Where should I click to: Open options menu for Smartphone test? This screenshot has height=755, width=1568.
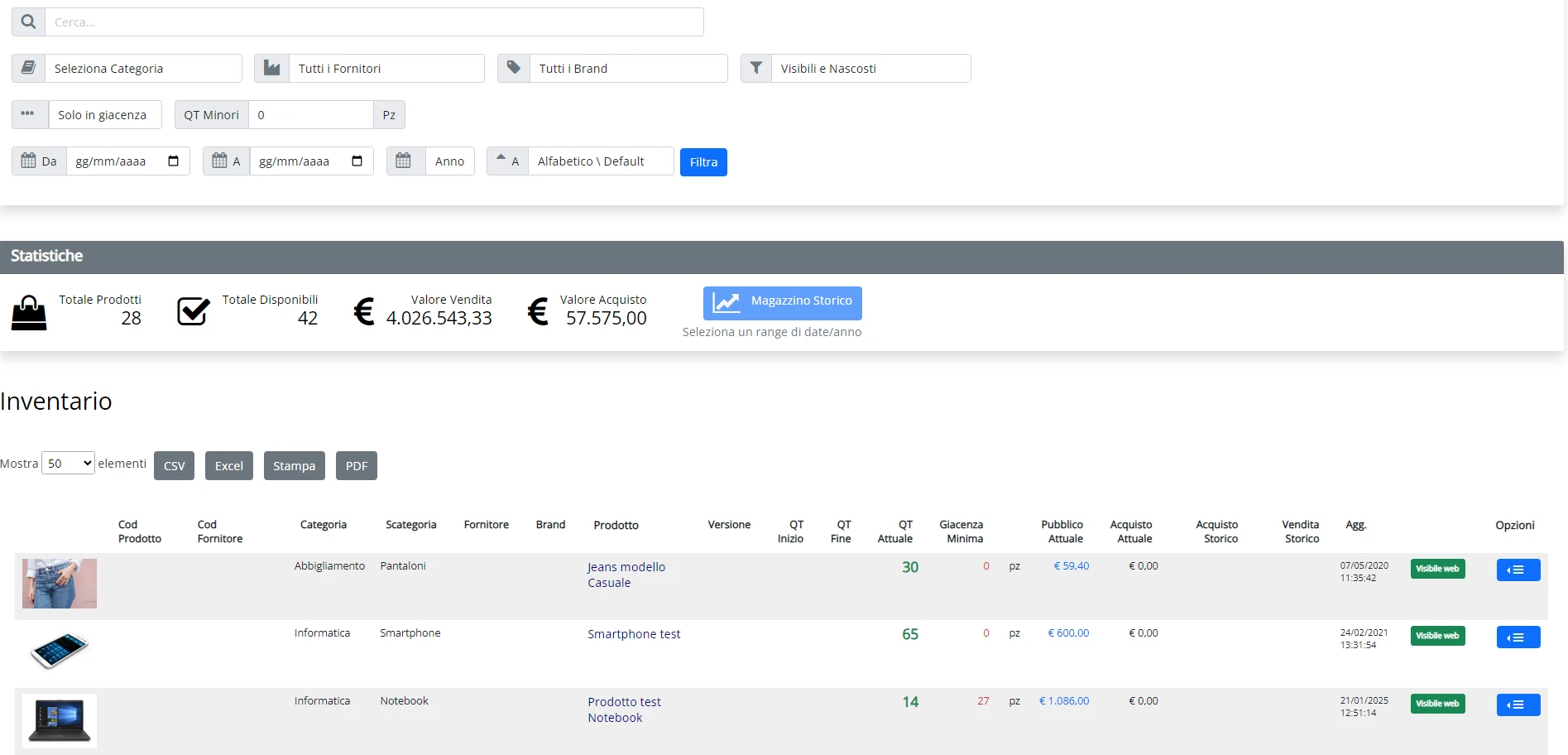(x=1518, y=637)
